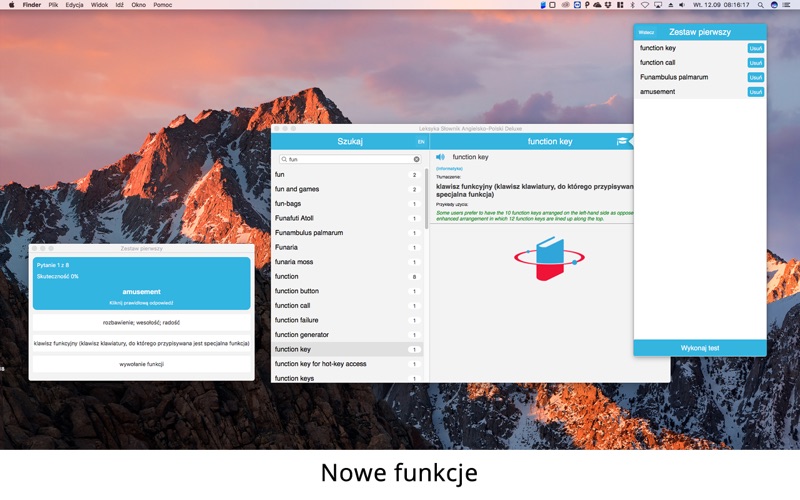
Task: Choose the answer "rozbawienie; wesołość; radość"
Action: (x=141, y=323)
